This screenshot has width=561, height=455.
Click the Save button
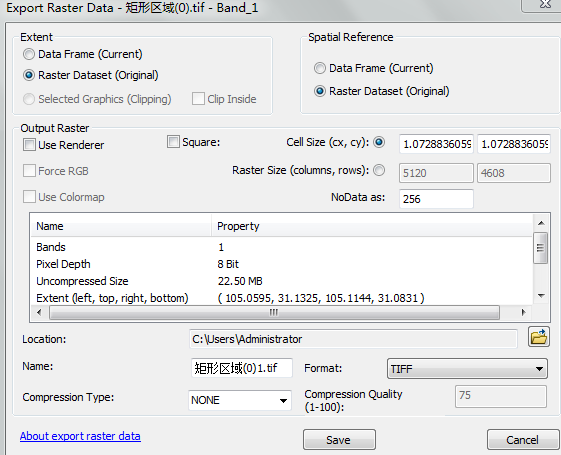point(339,440)
